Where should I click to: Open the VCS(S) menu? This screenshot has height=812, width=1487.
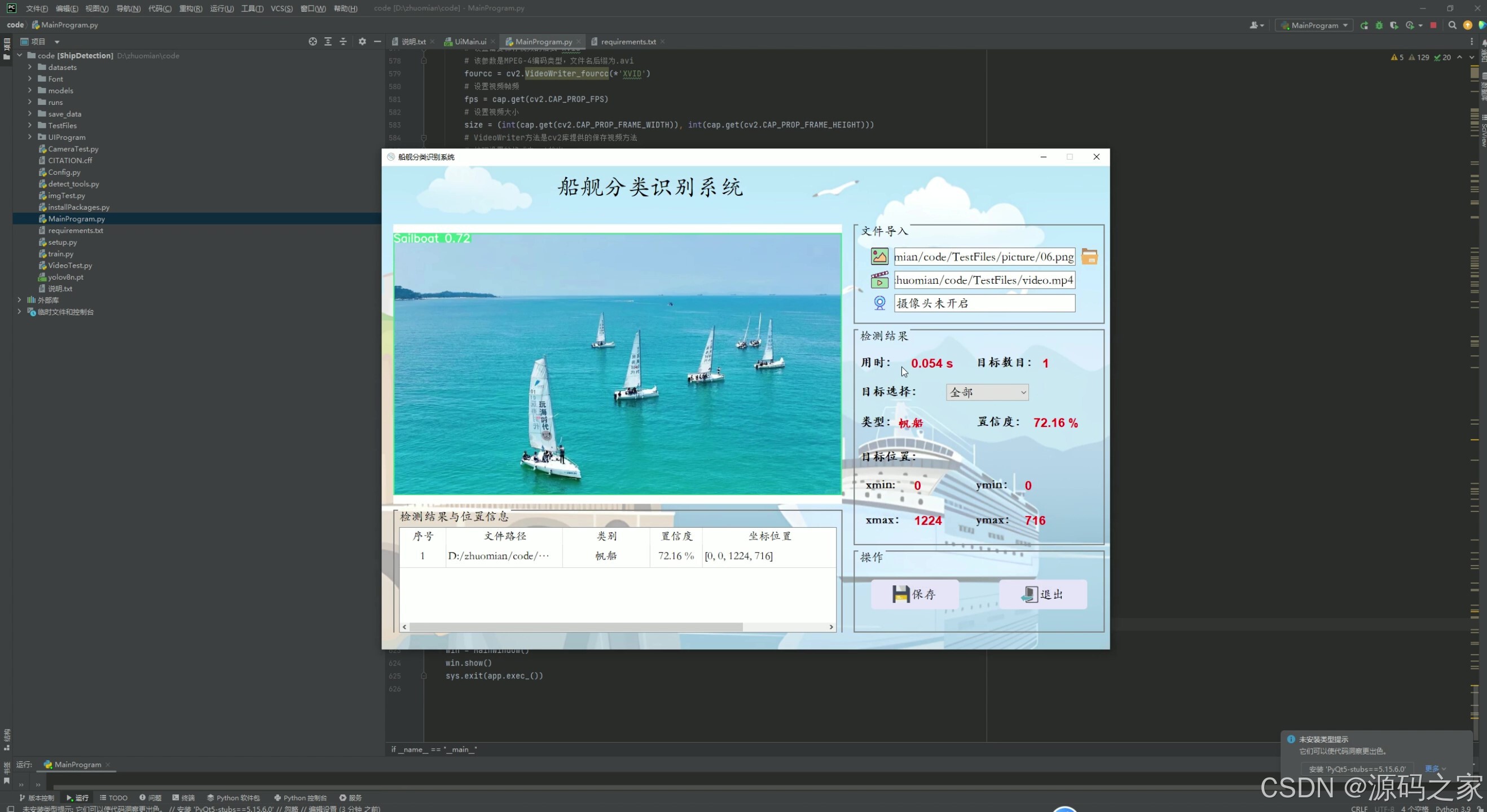tap(281, 8)
